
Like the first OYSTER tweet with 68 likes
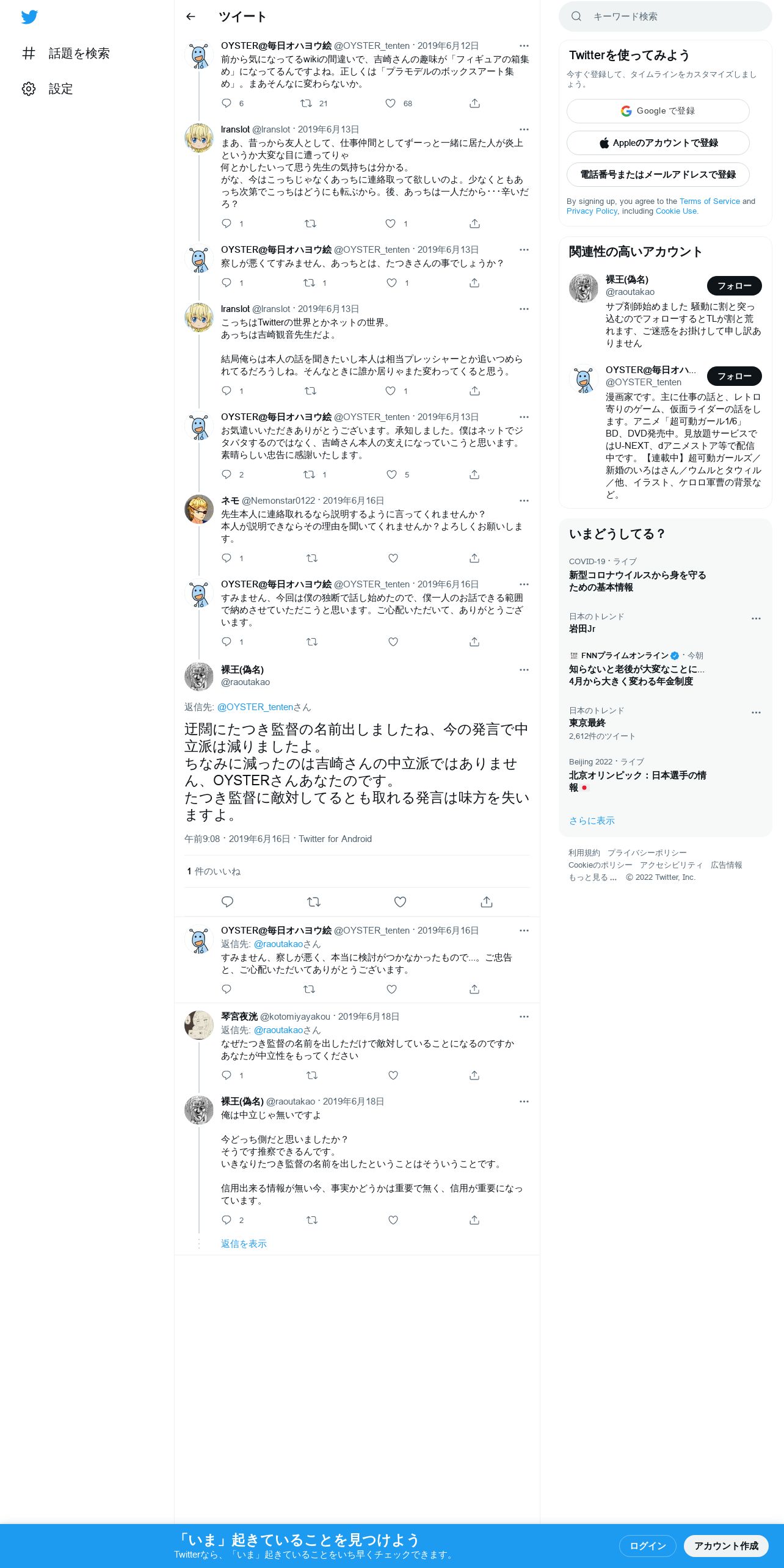[391, 103]
